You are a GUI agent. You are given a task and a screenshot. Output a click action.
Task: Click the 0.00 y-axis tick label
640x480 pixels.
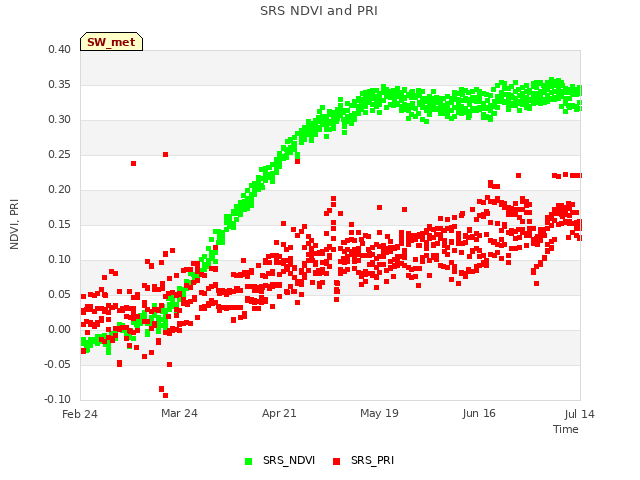[60, 329]
